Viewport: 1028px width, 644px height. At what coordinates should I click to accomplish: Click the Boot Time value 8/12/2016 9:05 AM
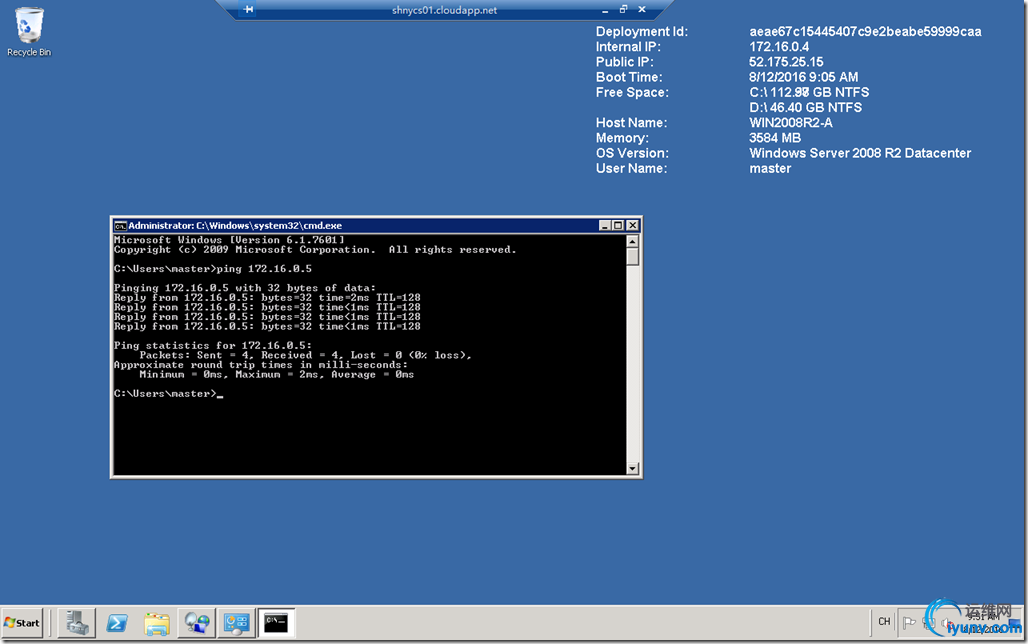(803, 77)
